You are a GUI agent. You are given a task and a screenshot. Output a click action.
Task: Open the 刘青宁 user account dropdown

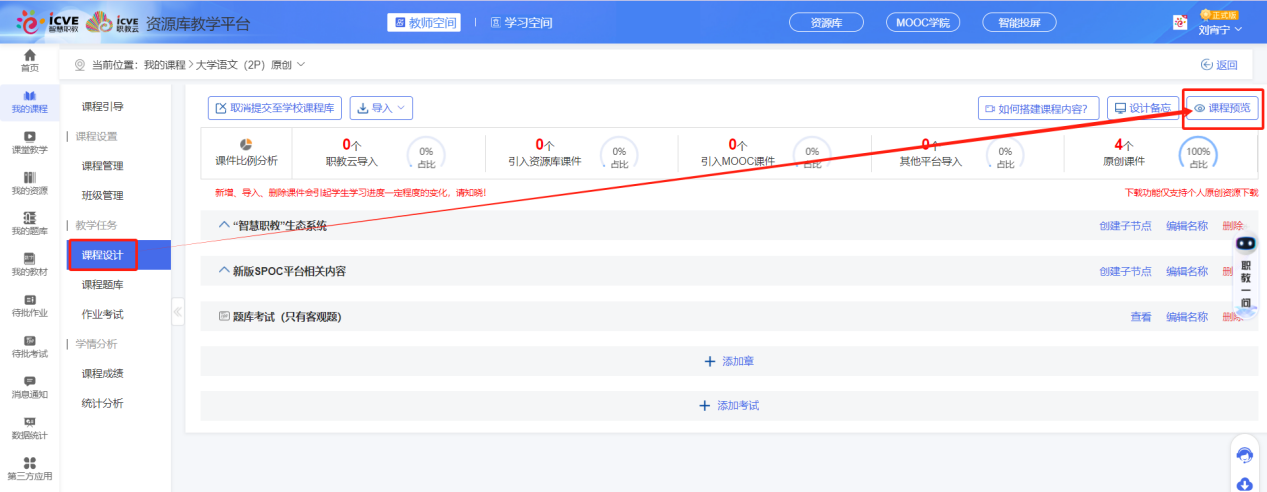tap(1220, 29)
